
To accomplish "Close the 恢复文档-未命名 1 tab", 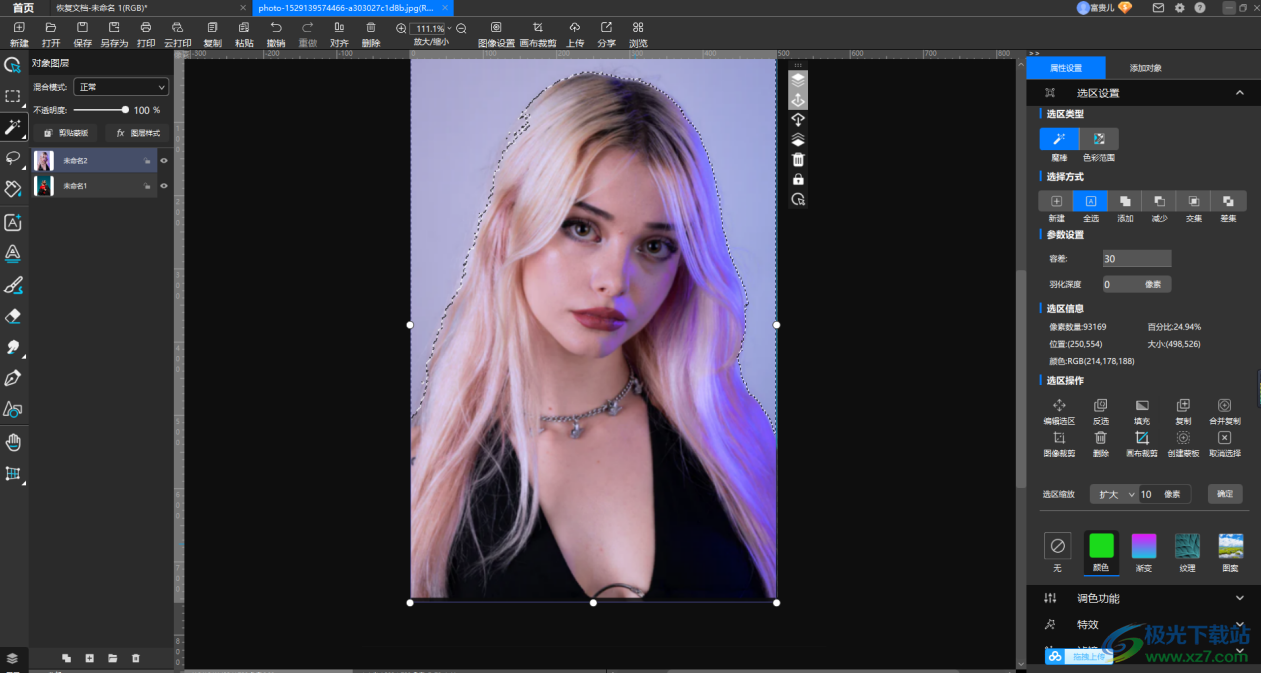I will click(243, 8).
